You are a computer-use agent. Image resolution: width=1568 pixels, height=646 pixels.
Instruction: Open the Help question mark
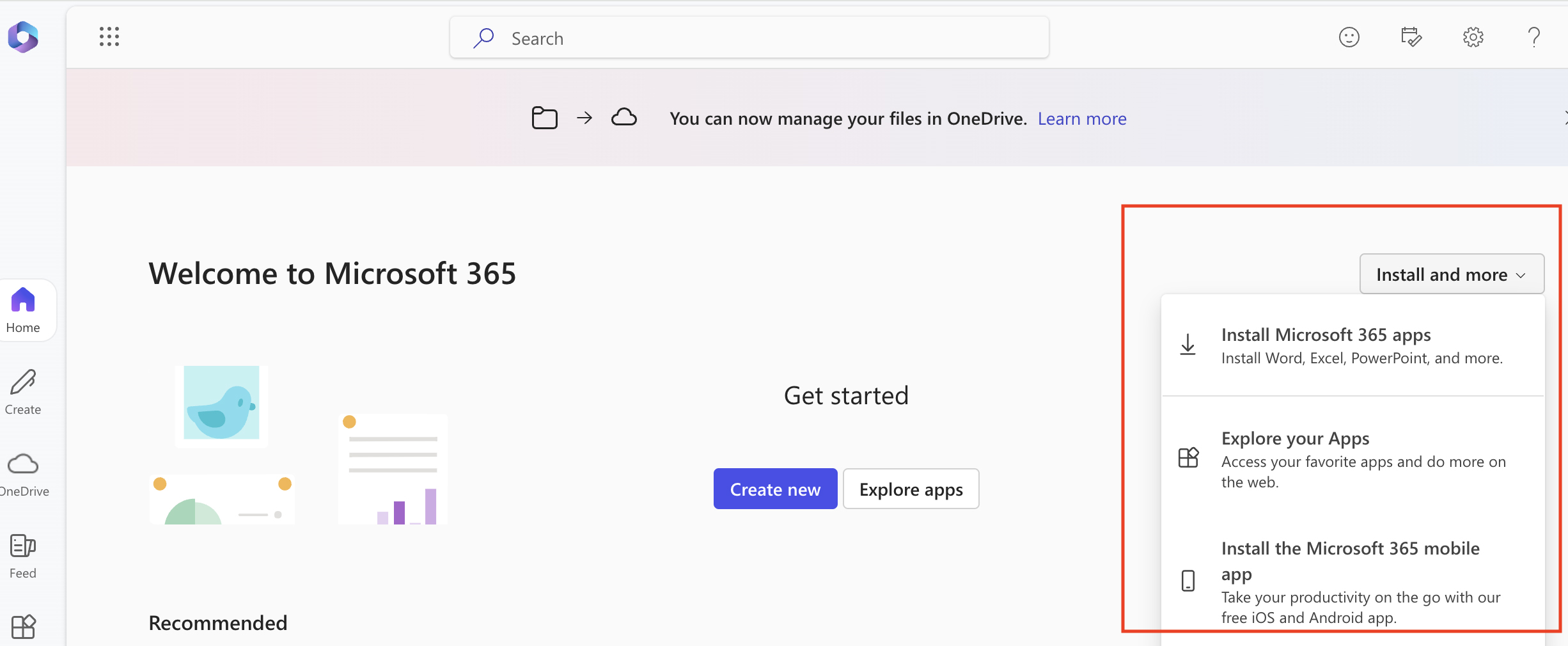point(1533,37)
